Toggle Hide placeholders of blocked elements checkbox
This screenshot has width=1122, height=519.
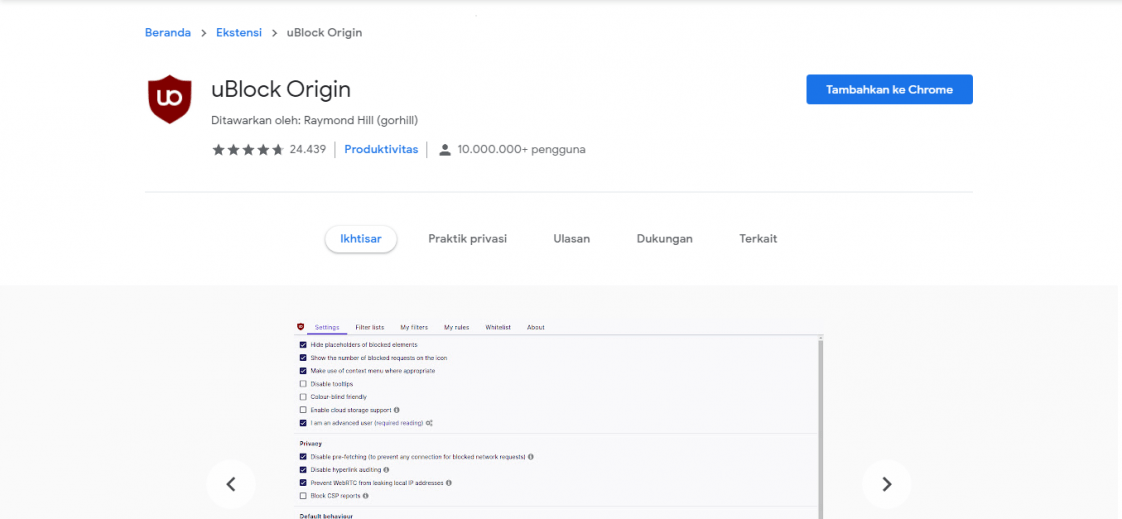coord(303,345)
